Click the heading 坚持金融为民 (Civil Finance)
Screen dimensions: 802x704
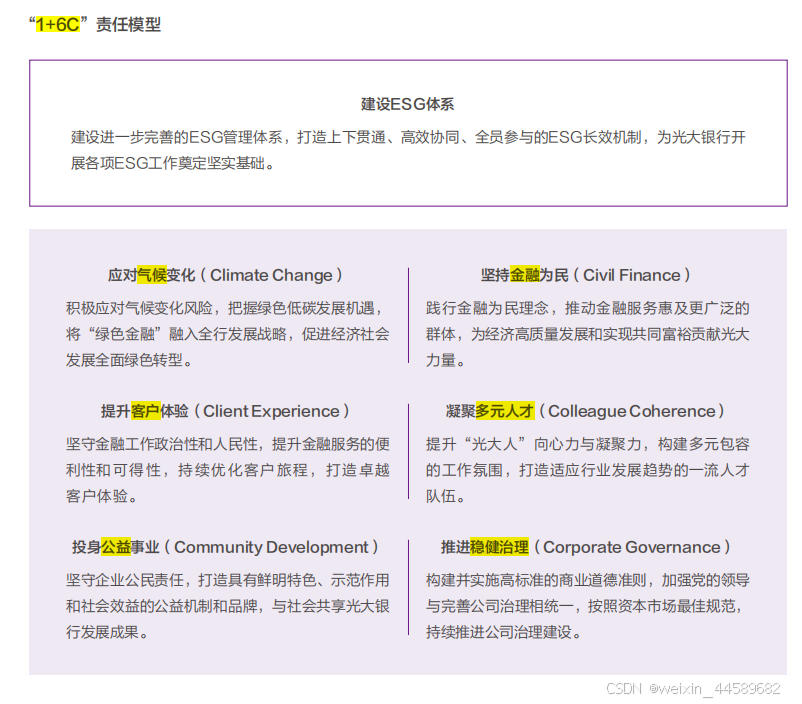[x=586, y=275]
